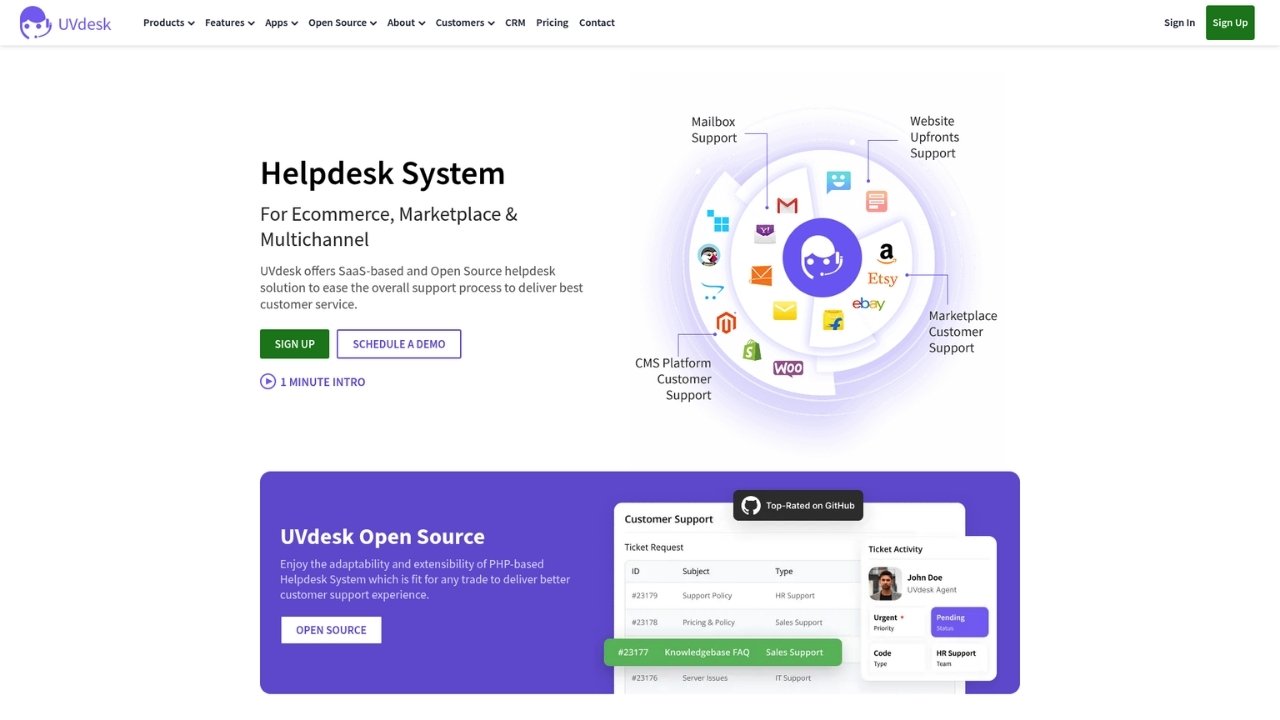Click the Etsy logo
Screen dimensions: 1280x720
tap(882, 279)
